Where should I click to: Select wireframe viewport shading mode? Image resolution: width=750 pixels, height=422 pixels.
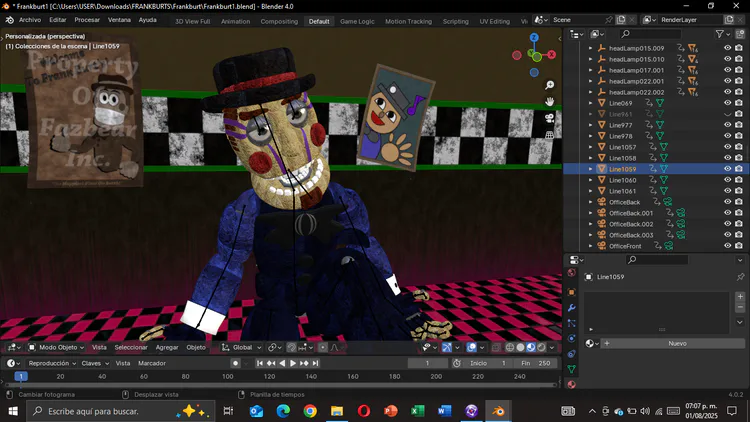pyautogui.click(x=510, y=347)
